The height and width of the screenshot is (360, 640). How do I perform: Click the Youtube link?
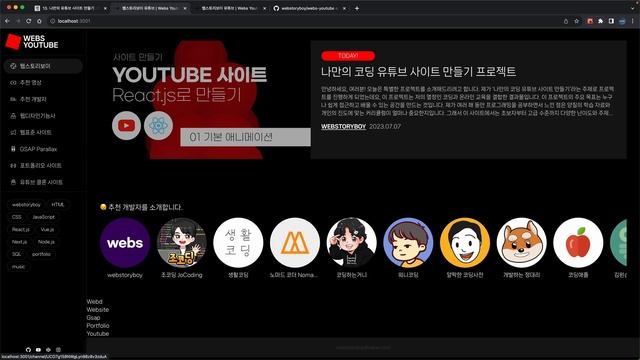(98, 333)
